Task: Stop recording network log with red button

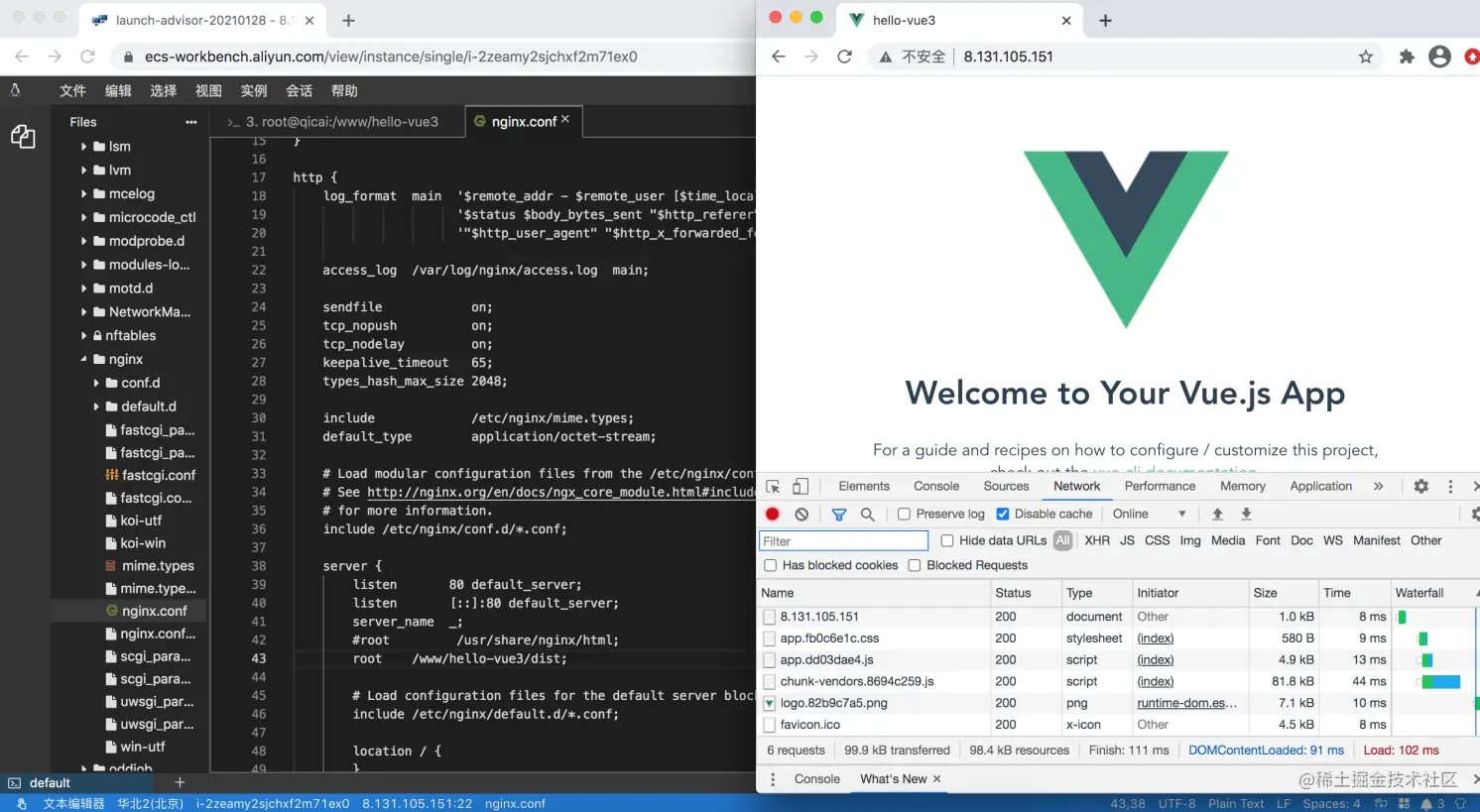Action: (x=773, y=514)
